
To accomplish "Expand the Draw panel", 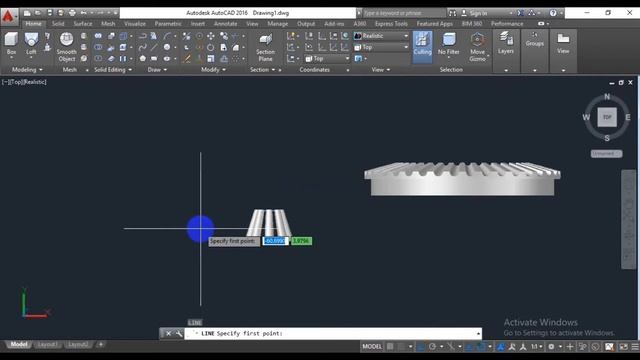I will [x=157, y=70].
